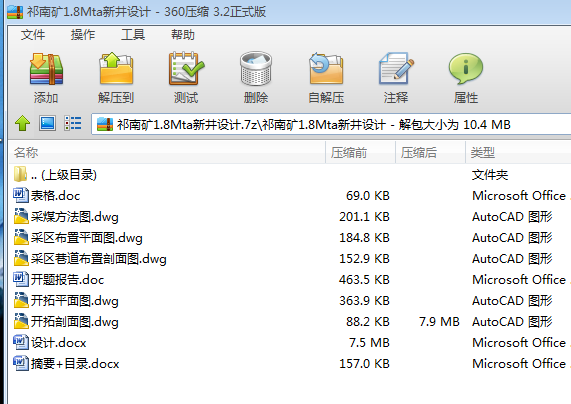Click DWG icon of 开拓剖面图.dwg
This screenshot has height=404, width=571.
21,321
